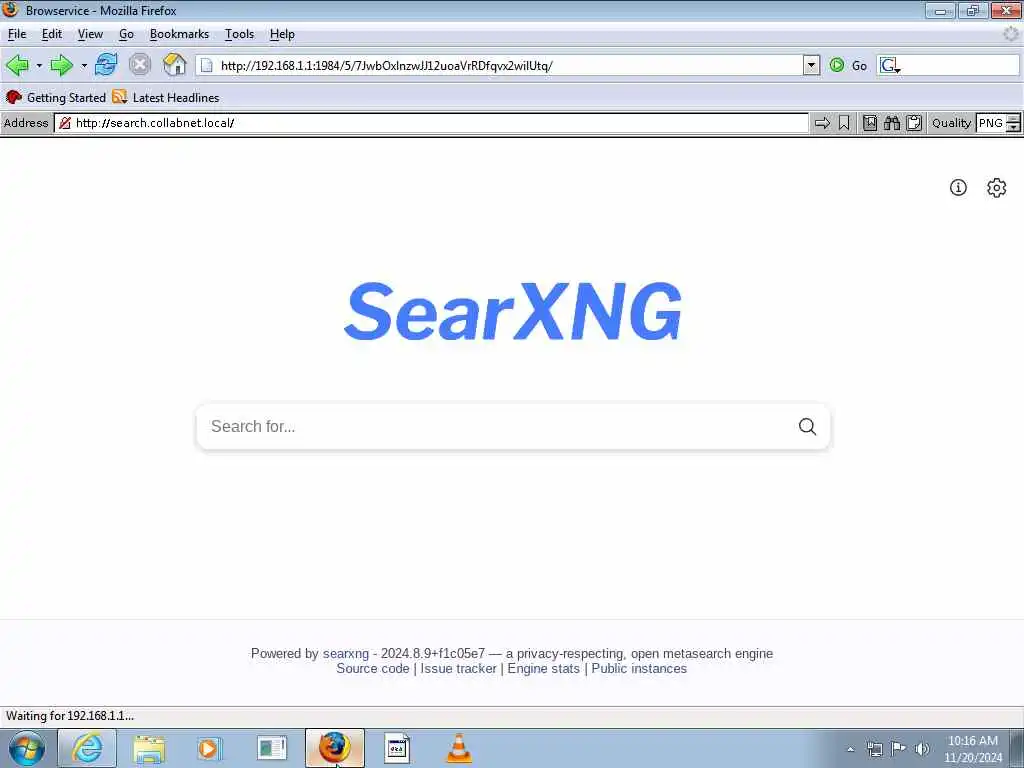Viewport: 1024px width, 768px height.
Task: Click the Browservice bookmark icon
Action: click(x=844, y=123)
